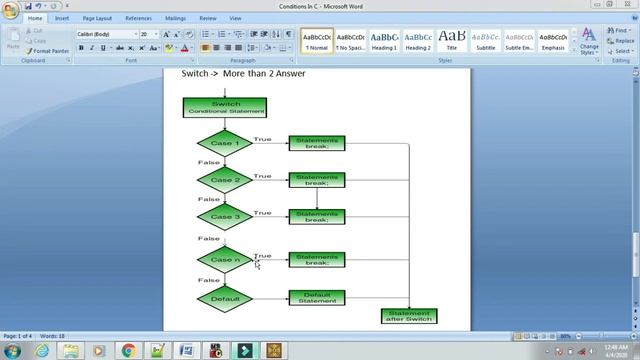
Task: Open the Word help icon
Action: [x=635, y=18]
